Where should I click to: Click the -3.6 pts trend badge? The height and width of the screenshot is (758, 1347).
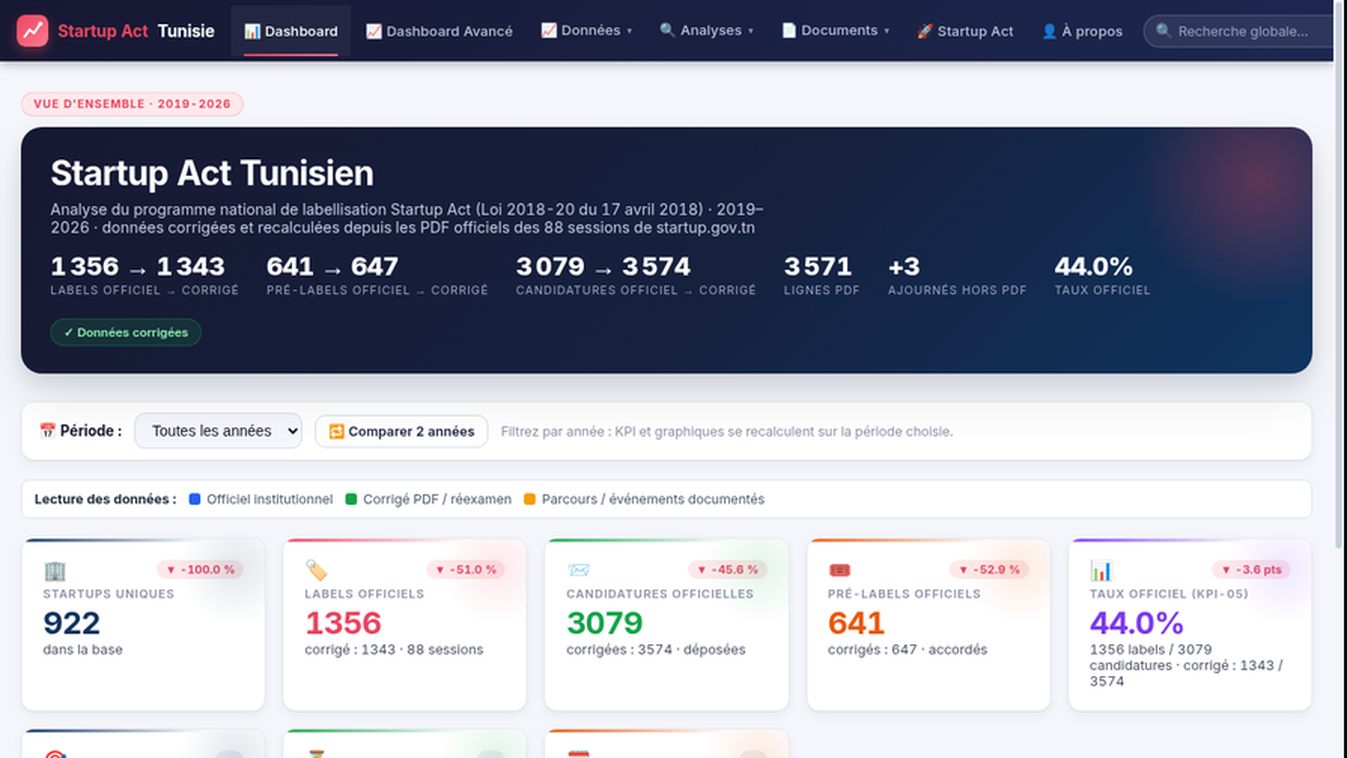point(1251,570)
